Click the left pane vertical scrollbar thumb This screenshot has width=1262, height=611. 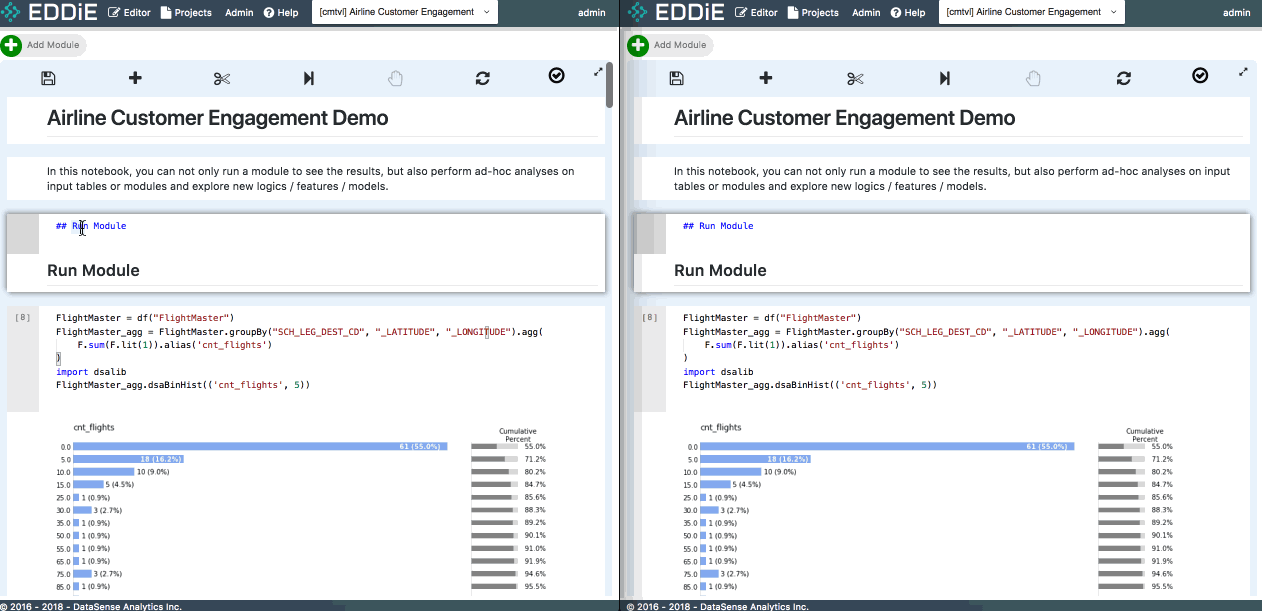click(x=609, y=85)
